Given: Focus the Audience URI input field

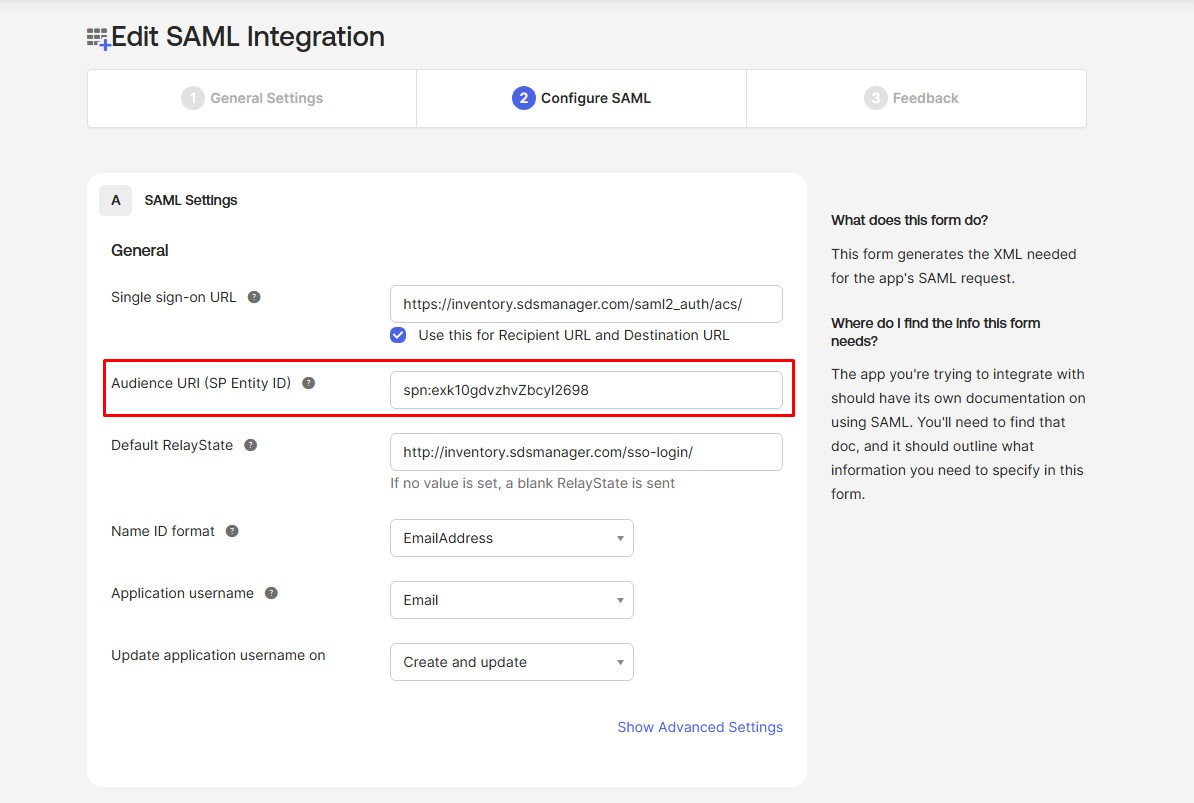Looking at the screenshot, I should point(586,390).
